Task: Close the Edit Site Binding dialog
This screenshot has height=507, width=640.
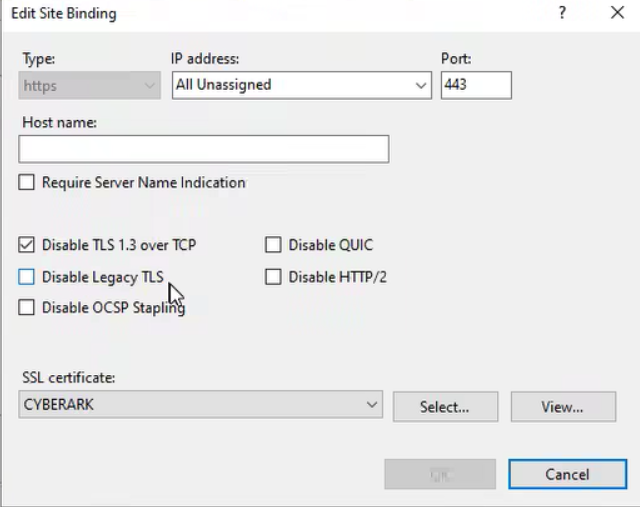Action: click(x=618, y=13)
